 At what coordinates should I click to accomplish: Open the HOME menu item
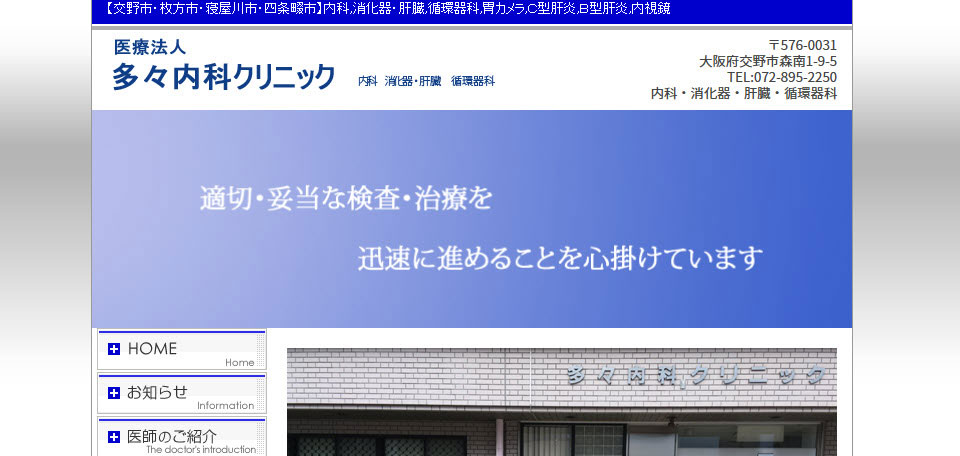[182, 350]
